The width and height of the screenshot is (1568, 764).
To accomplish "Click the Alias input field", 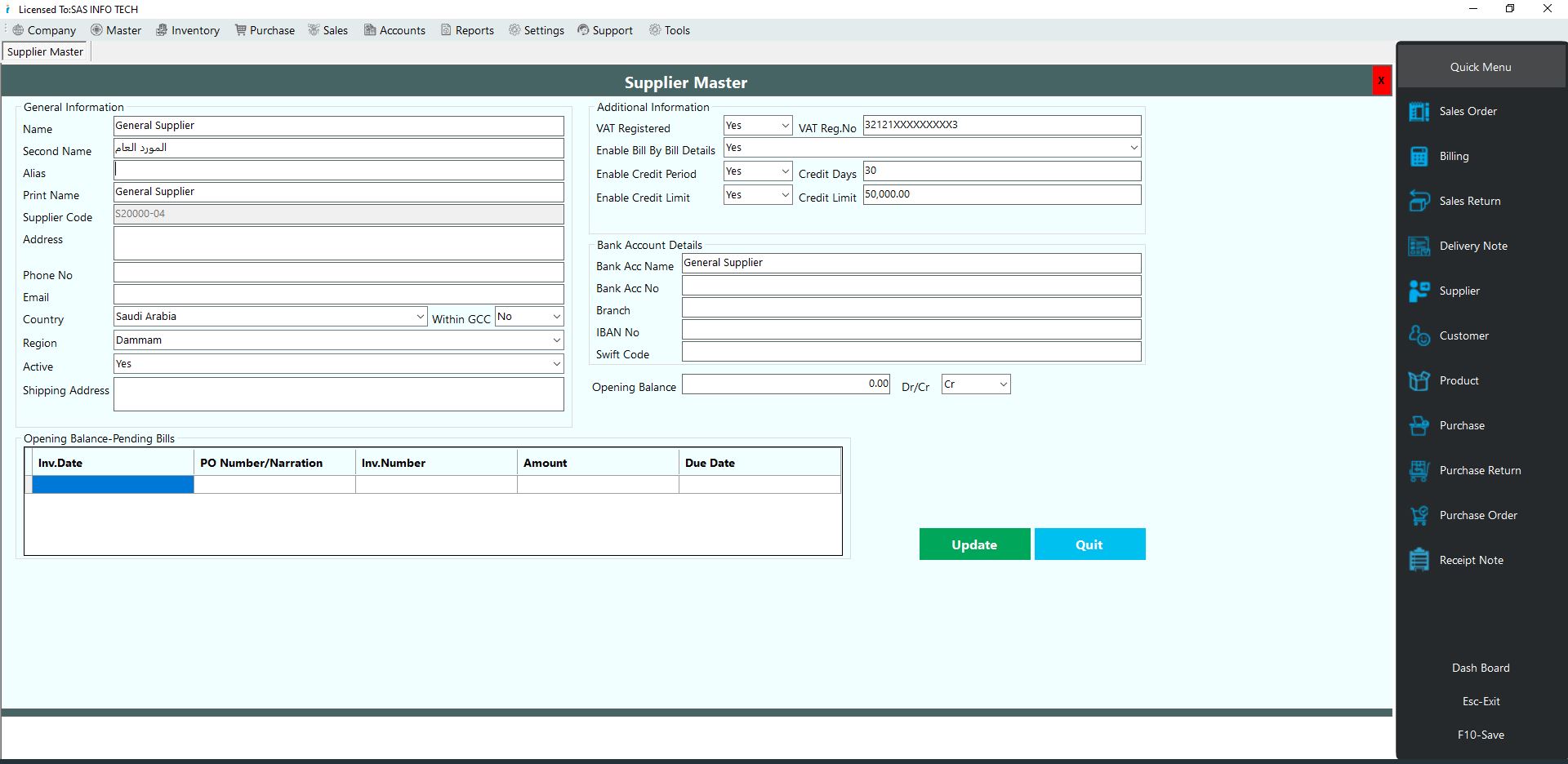I will 339,170.
